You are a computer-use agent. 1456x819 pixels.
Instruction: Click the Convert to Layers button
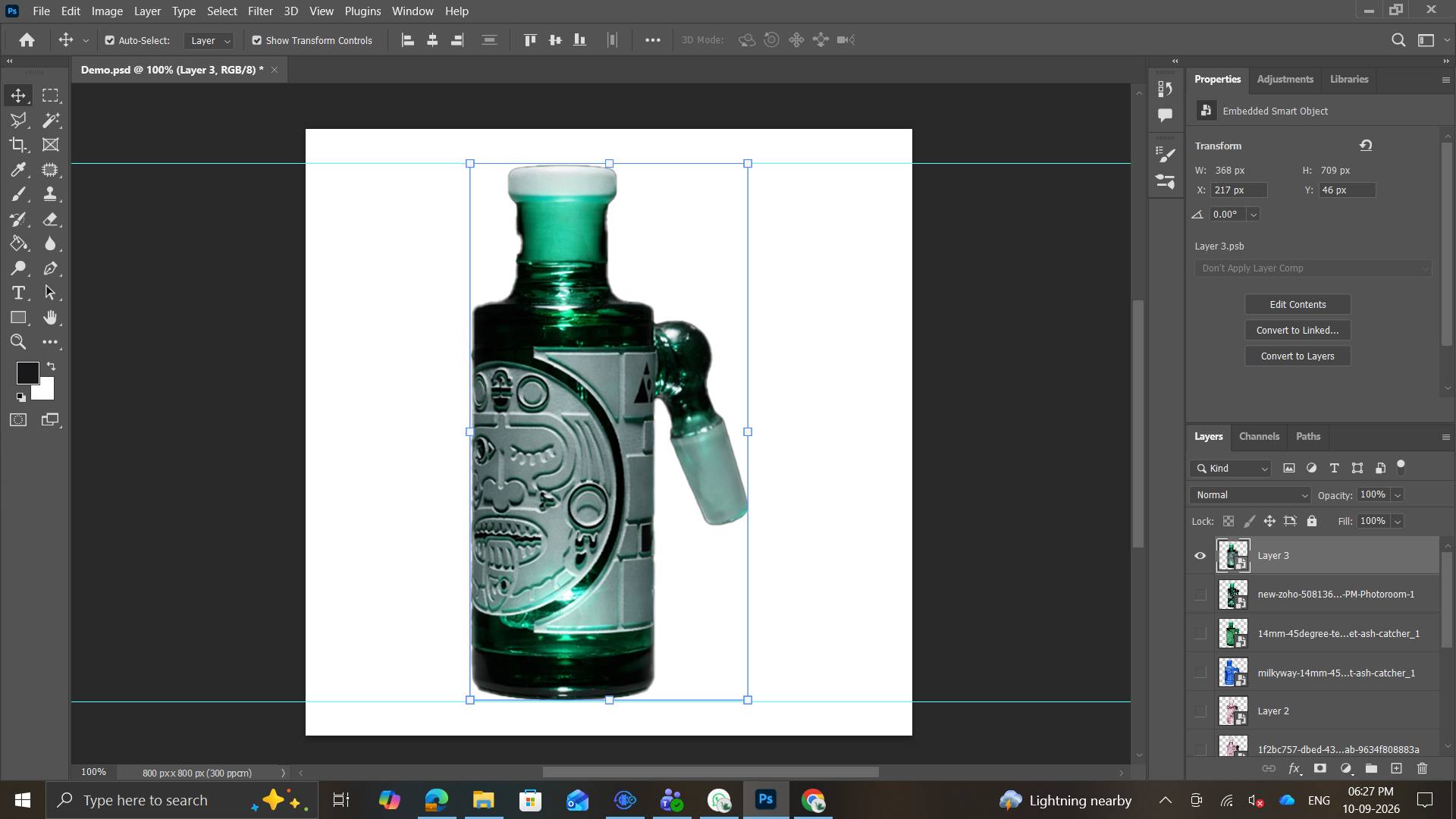tap(1298, 356)
